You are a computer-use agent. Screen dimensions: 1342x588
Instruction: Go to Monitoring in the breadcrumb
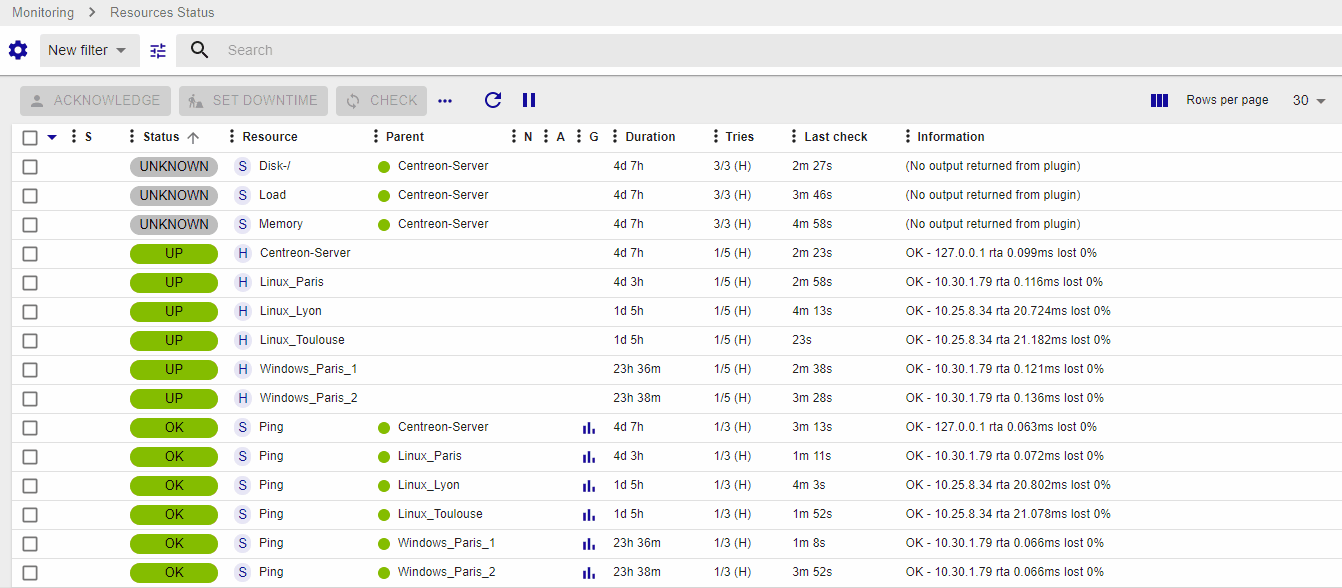pyautogui.click(x=43, y=13)
